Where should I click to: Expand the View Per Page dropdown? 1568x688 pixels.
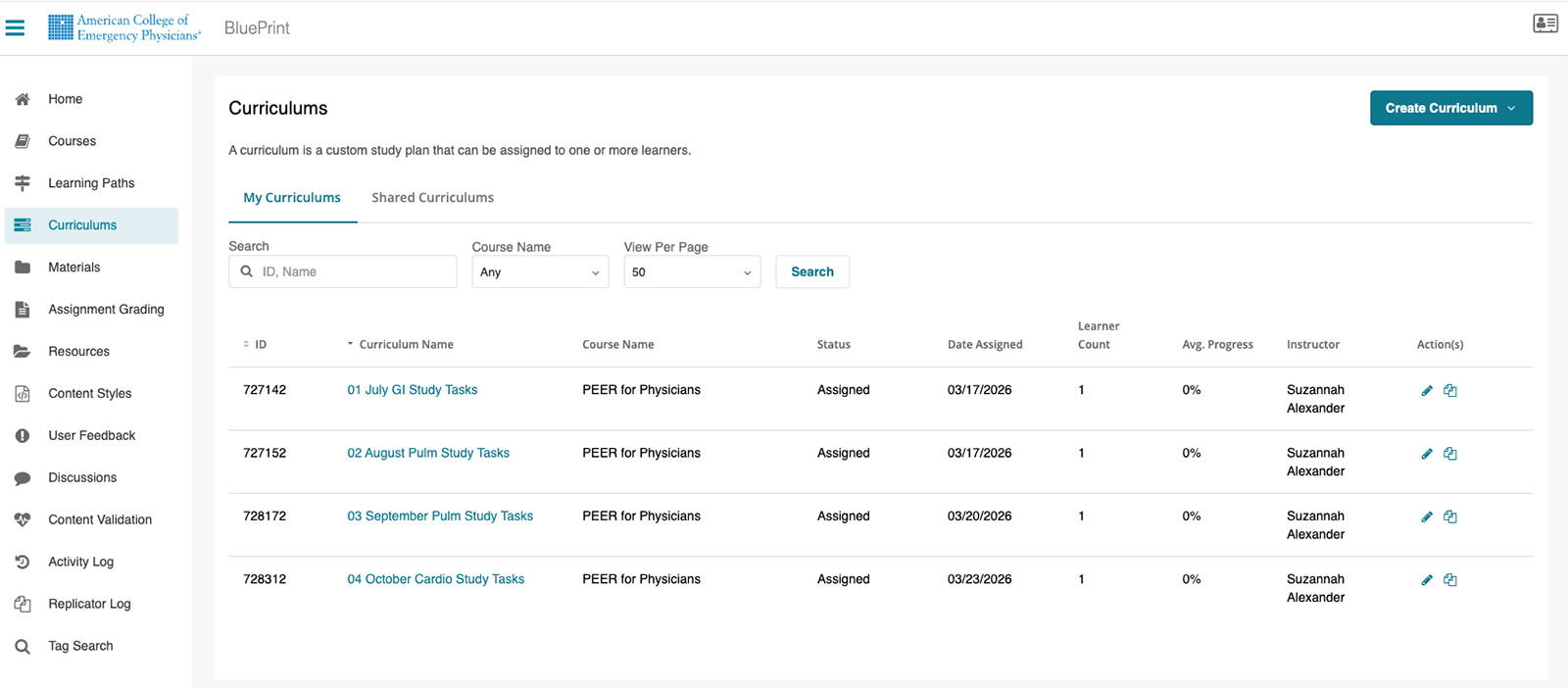tap(692, 272)
